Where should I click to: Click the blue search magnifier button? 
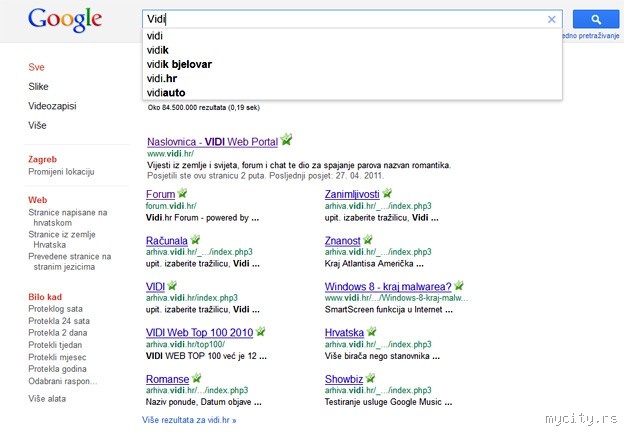(x=594, y=19)
